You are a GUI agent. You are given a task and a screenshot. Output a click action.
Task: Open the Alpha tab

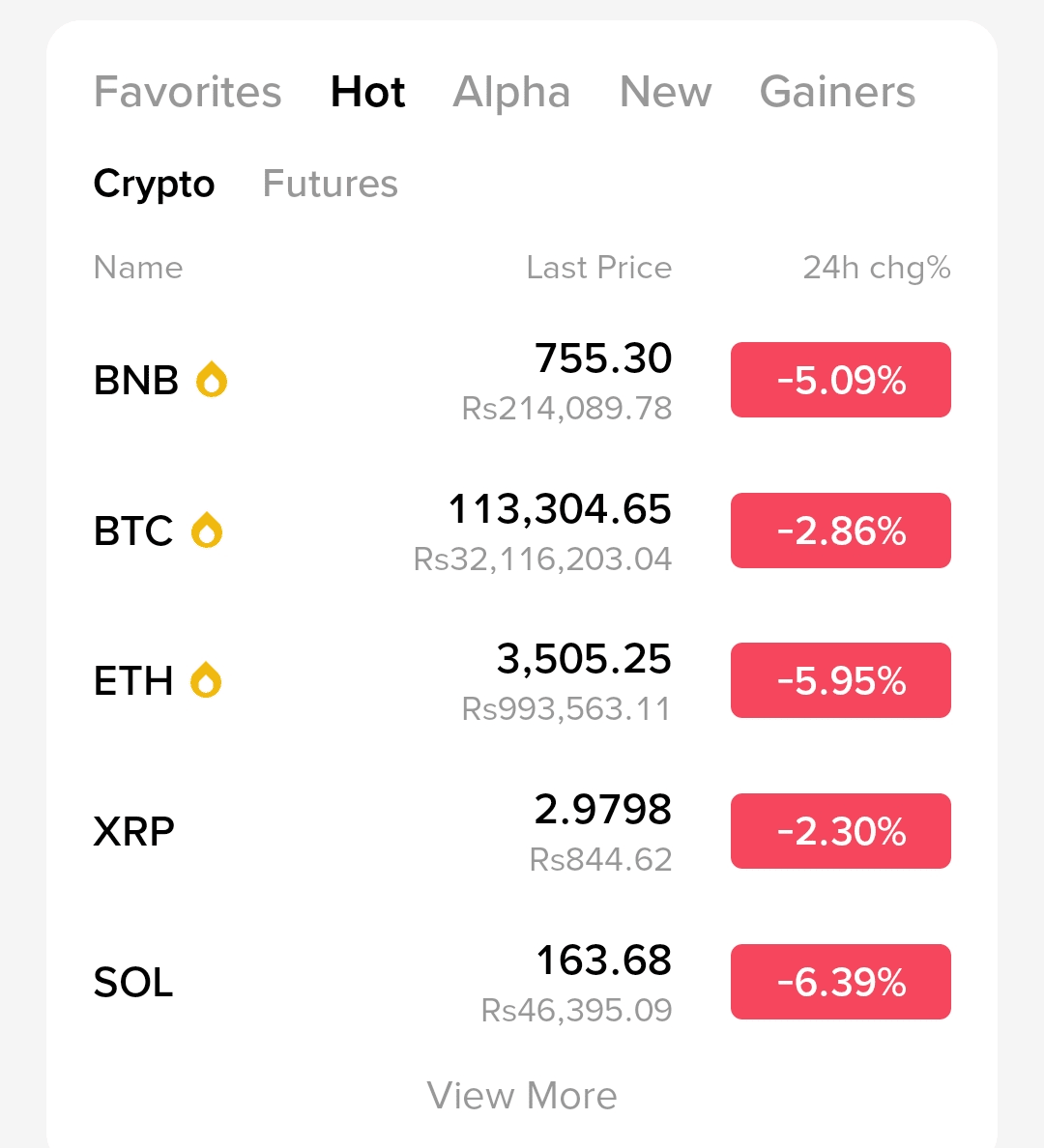click(x=511, y=93)
